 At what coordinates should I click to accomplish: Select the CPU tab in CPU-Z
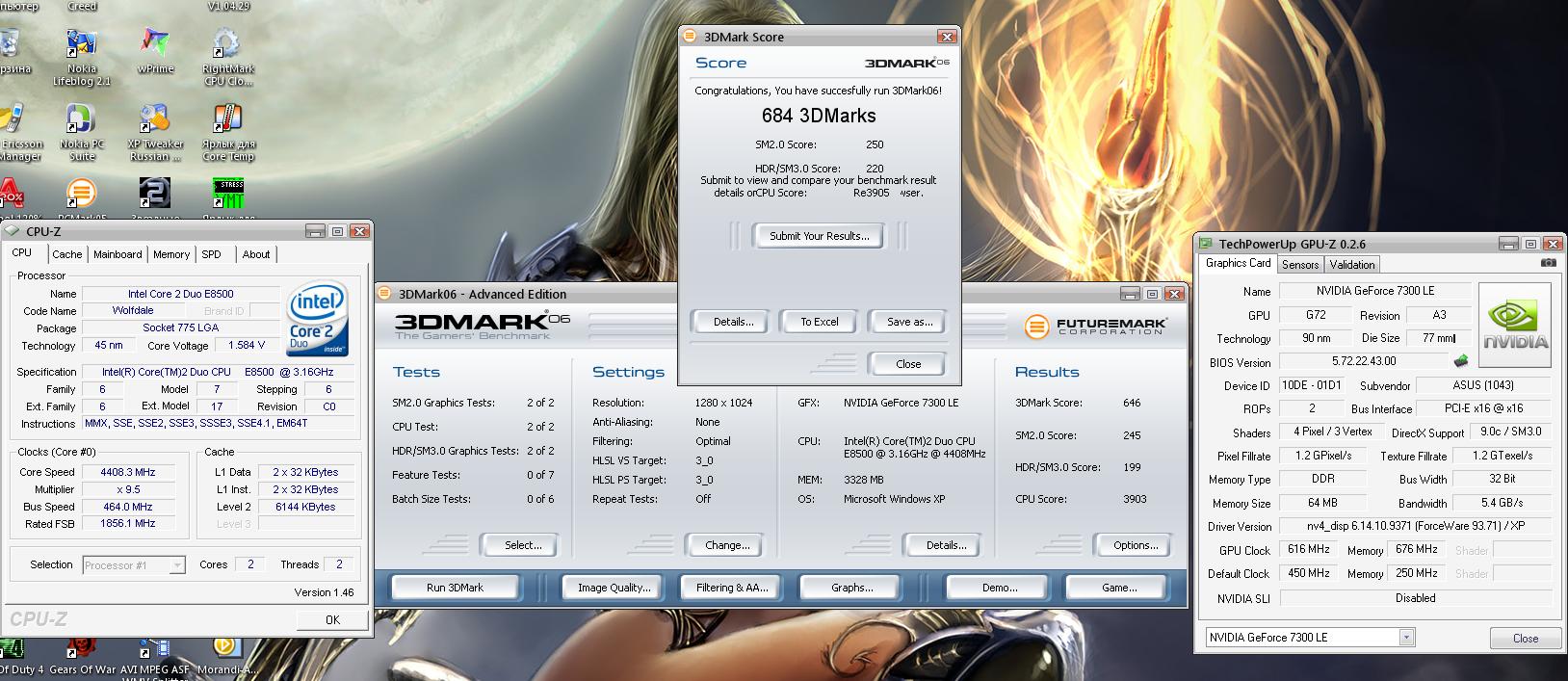click(x=21, y=252)
